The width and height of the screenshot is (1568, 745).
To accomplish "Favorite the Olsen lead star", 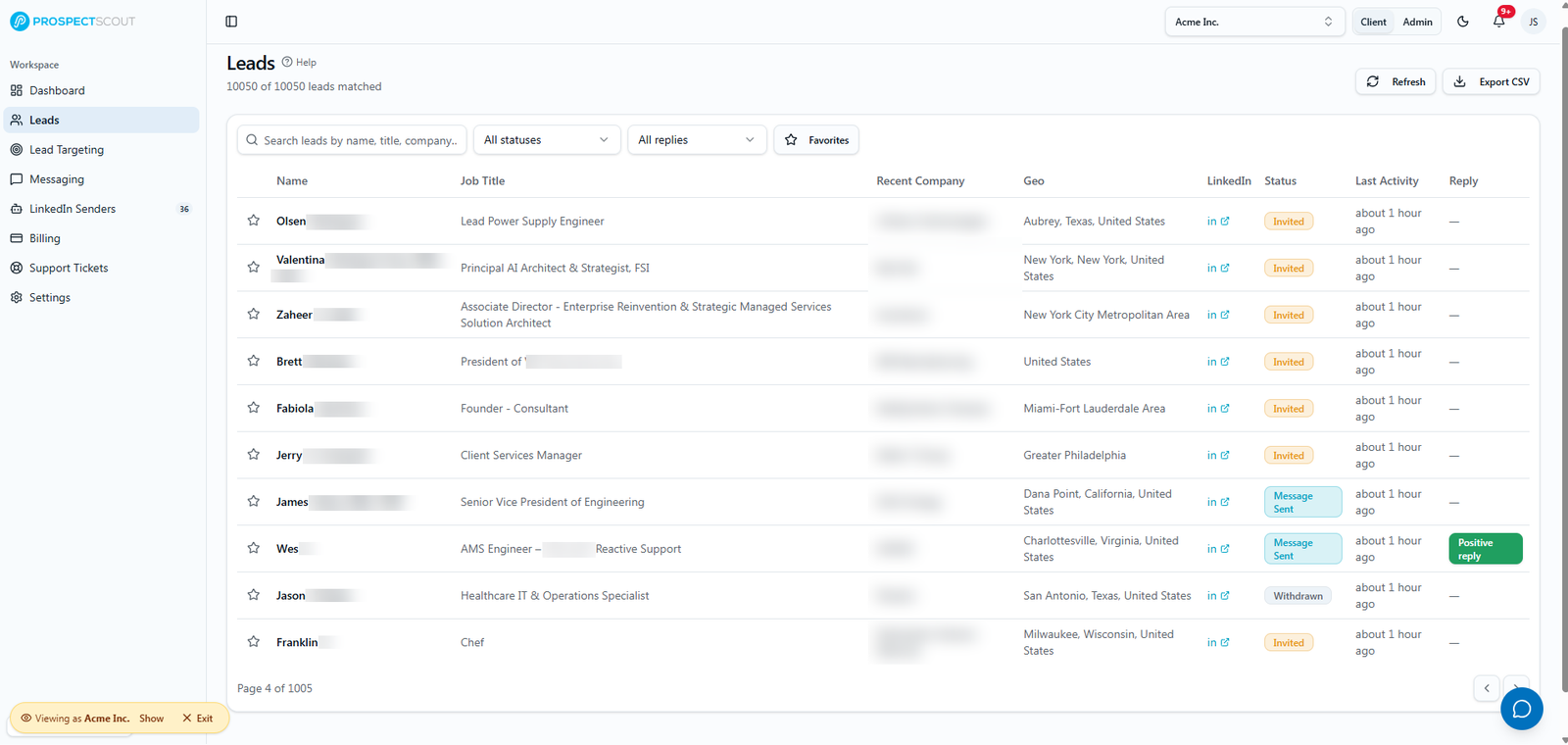I will [254, 221].
